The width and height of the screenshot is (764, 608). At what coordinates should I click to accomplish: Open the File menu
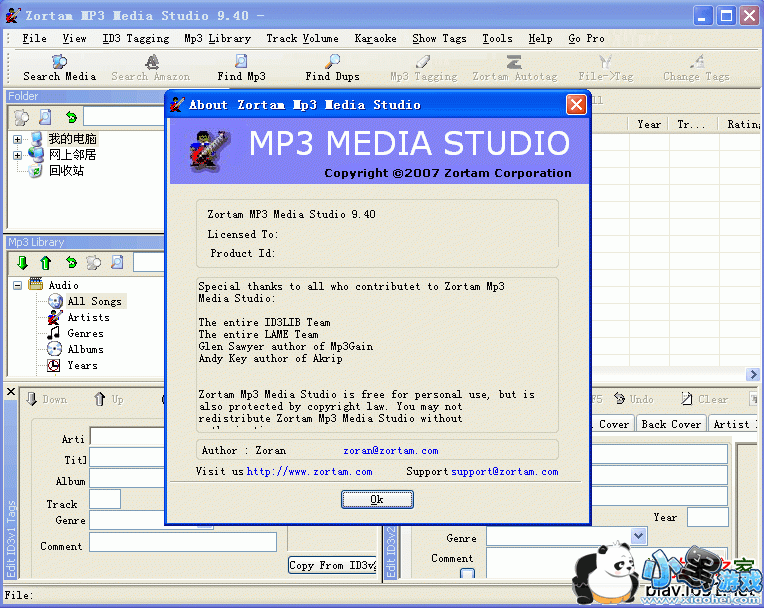pos(34,38)
